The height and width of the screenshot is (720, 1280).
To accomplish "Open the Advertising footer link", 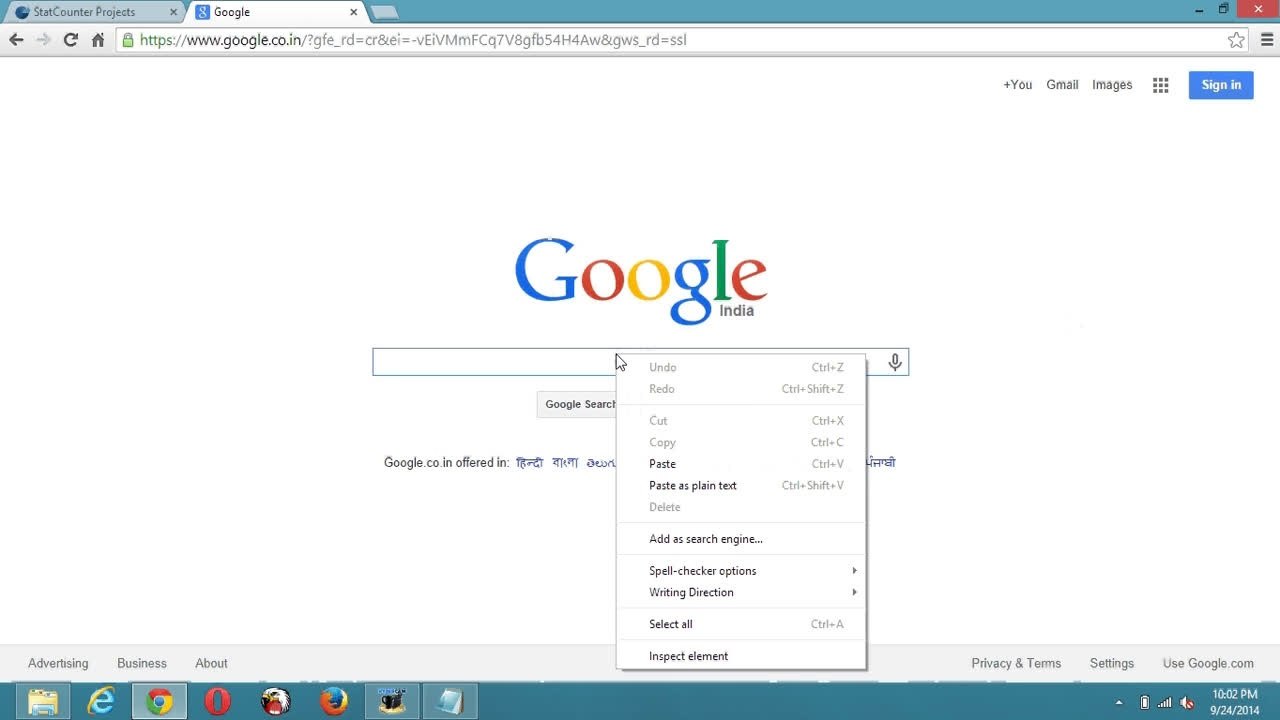I will [58, 663].
